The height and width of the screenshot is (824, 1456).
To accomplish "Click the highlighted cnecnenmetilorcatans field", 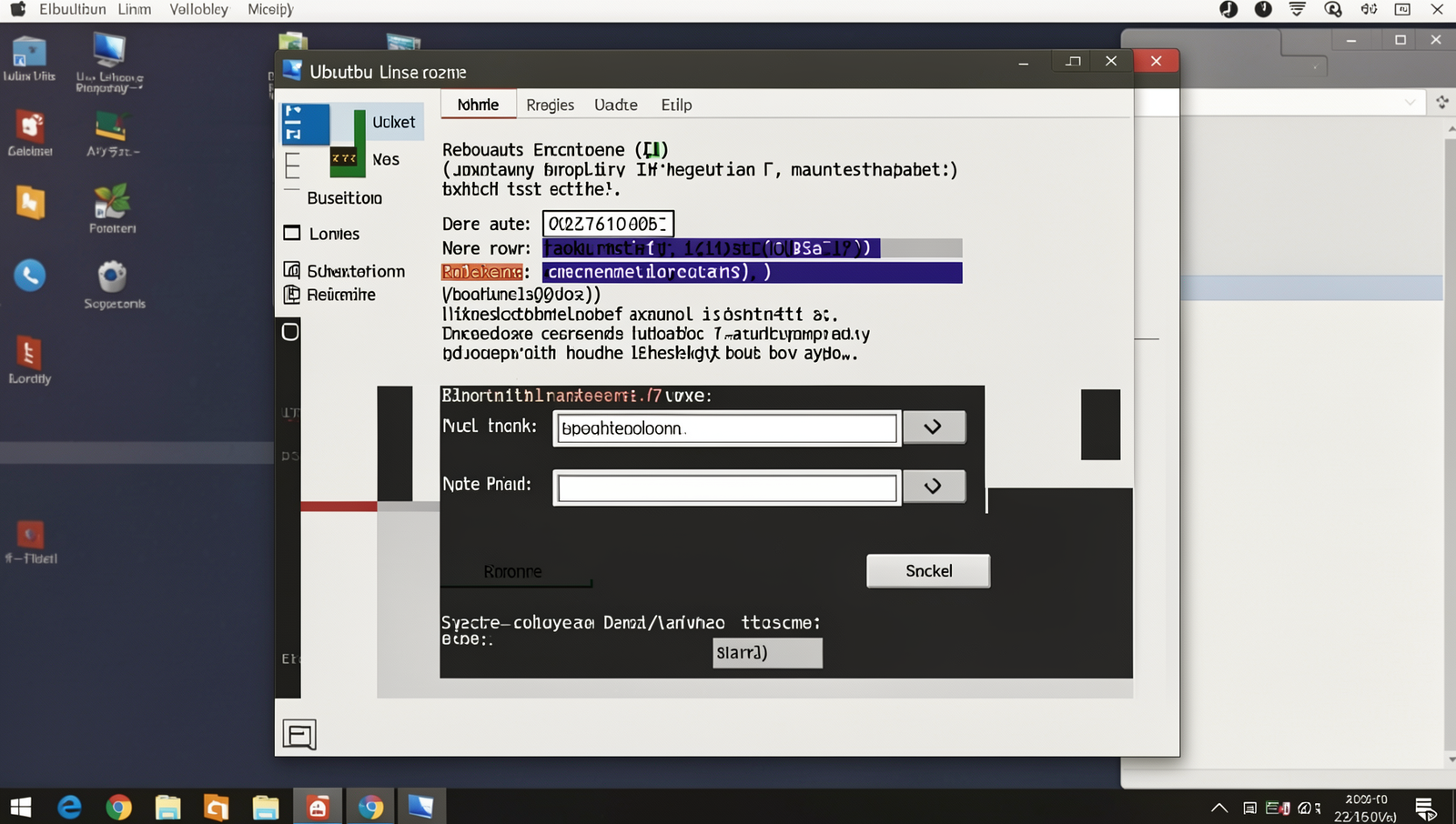I will click(x=752, y=272).
